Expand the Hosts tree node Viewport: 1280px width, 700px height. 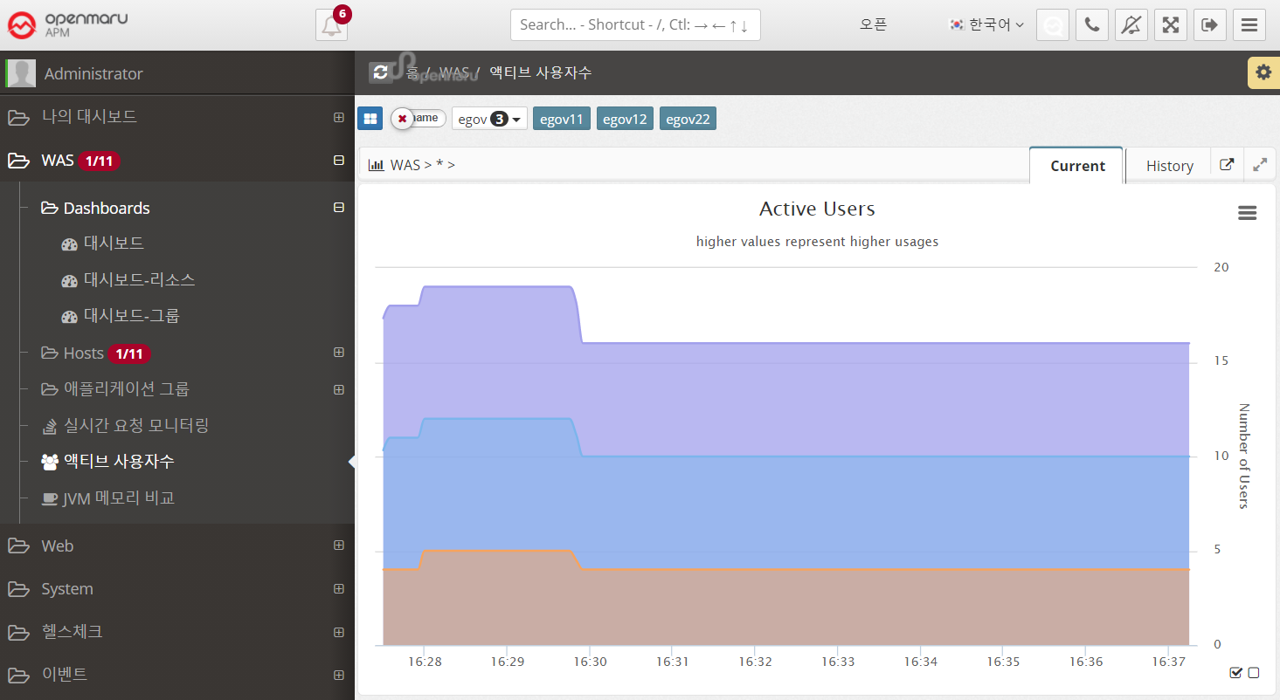tap(339, 353)
